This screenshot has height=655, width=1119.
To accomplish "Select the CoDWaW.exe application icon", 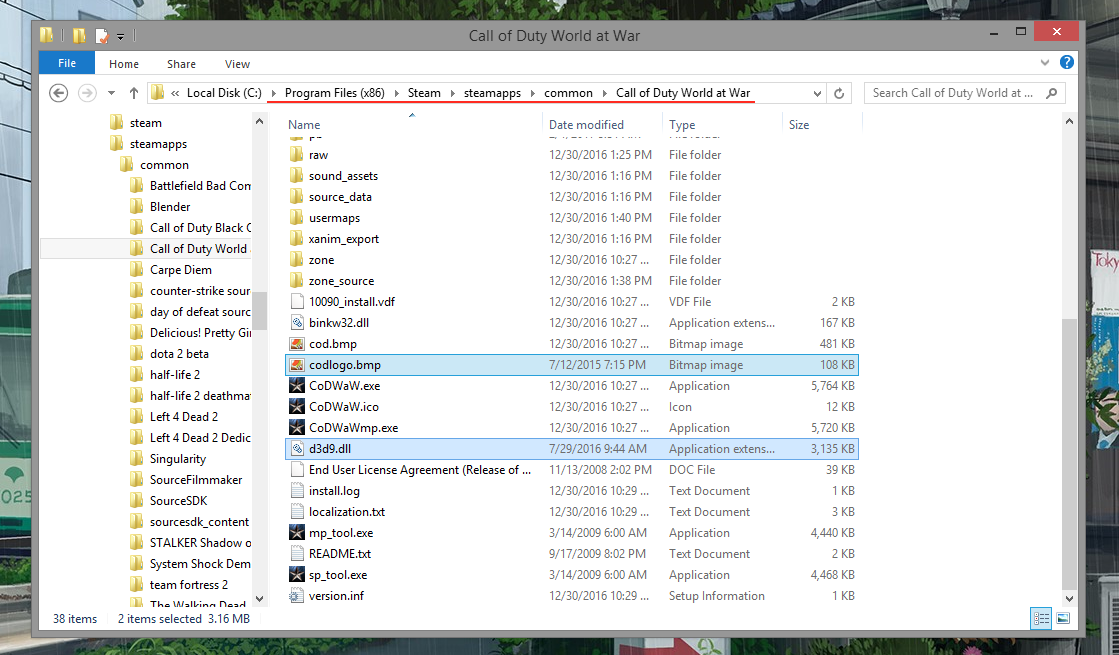I will coord(297,385).
